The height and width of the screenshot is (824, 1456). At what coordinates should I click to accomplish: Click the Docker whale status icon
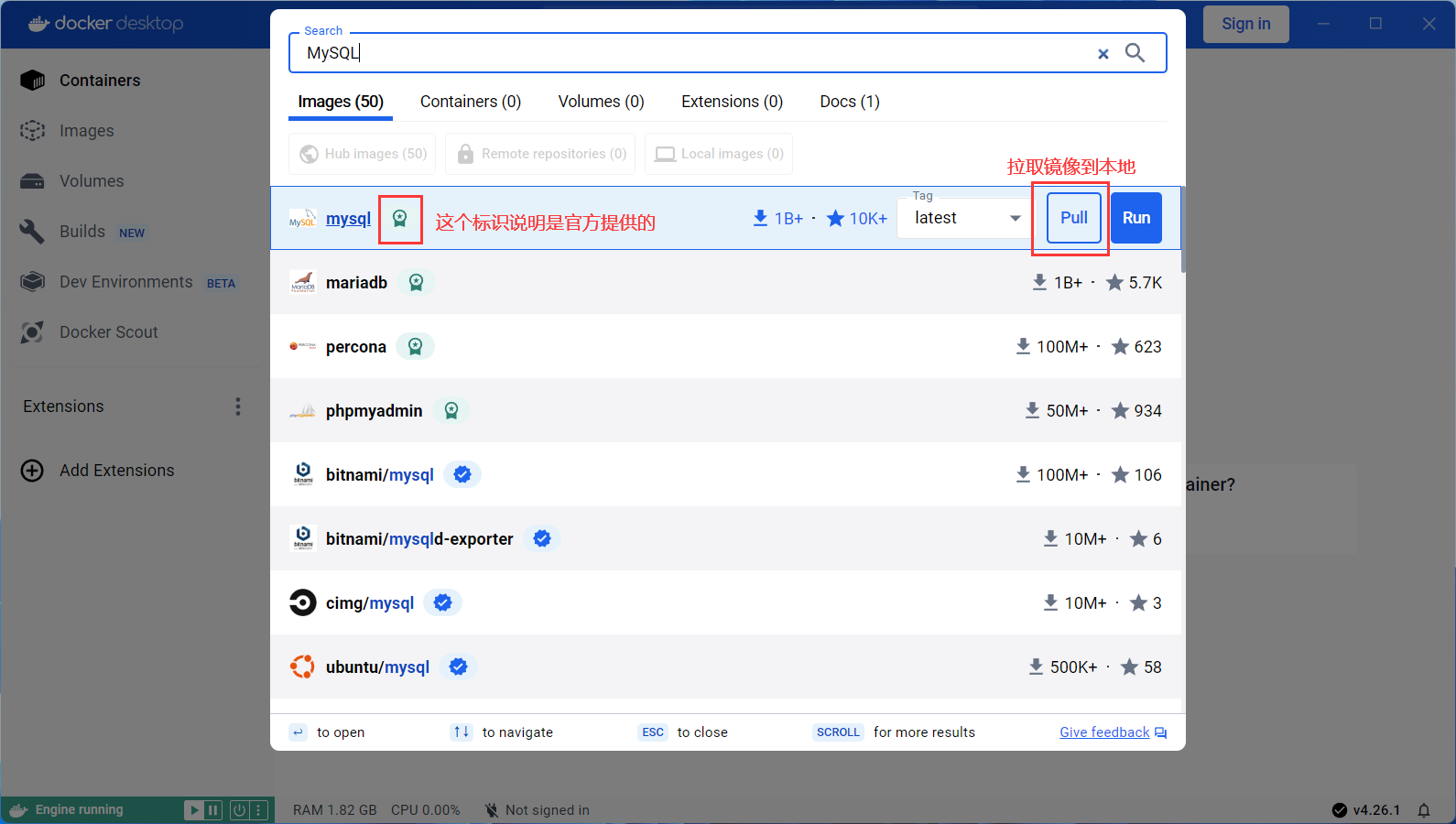pos(18,810)
